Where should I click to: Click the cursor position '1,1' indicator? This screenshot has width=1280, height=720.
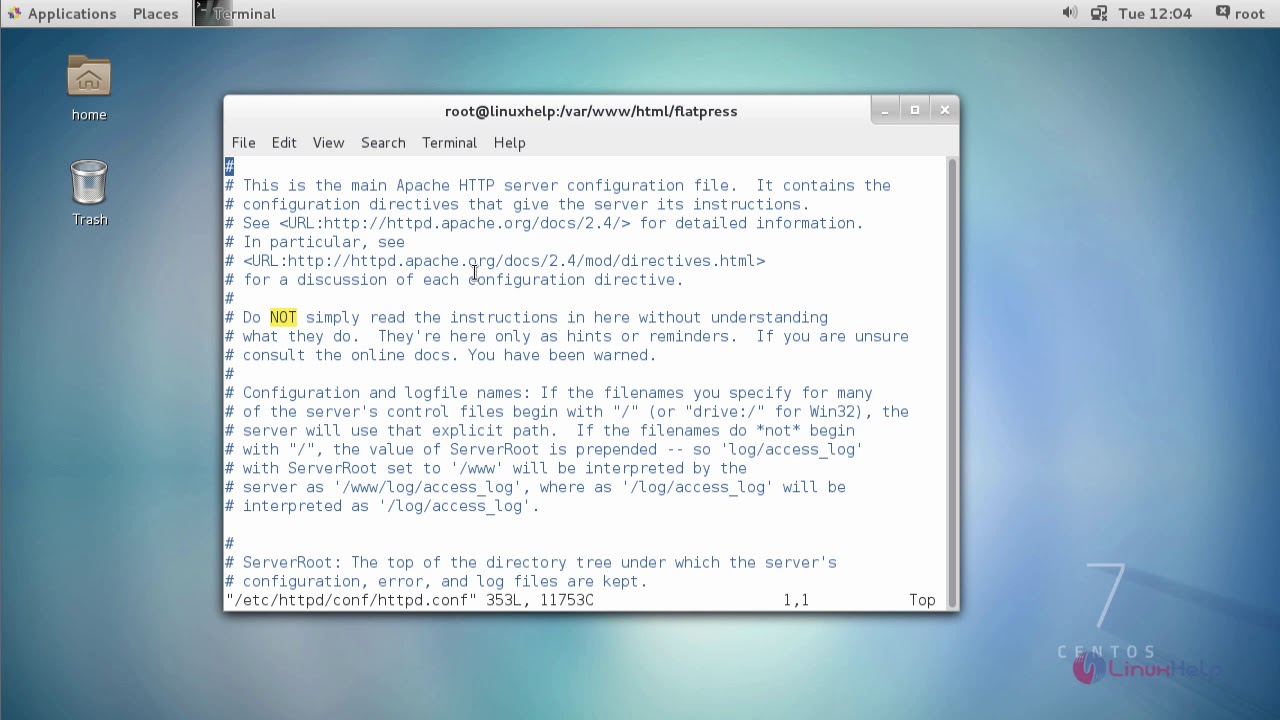[x=796, y=600]
